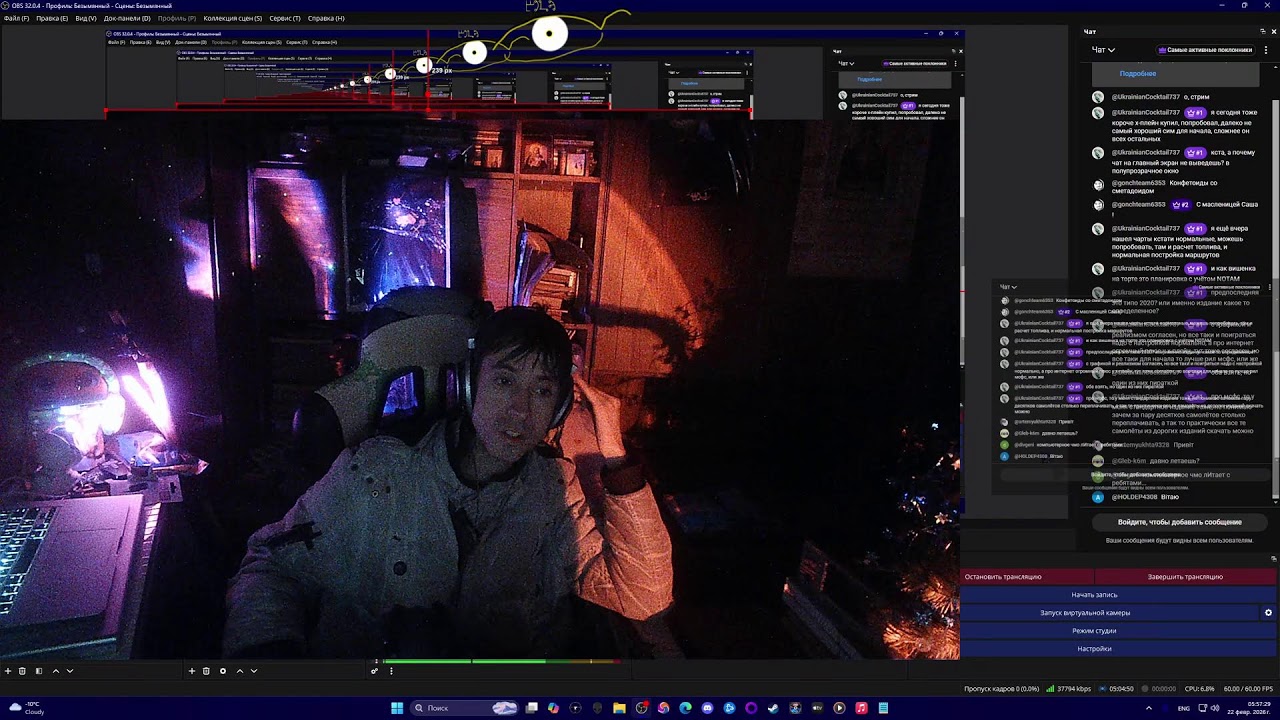This screenshot has height=720, width=1280.
Task: Open Microsoft Edge from the taskbar
Action: [685, 708]
